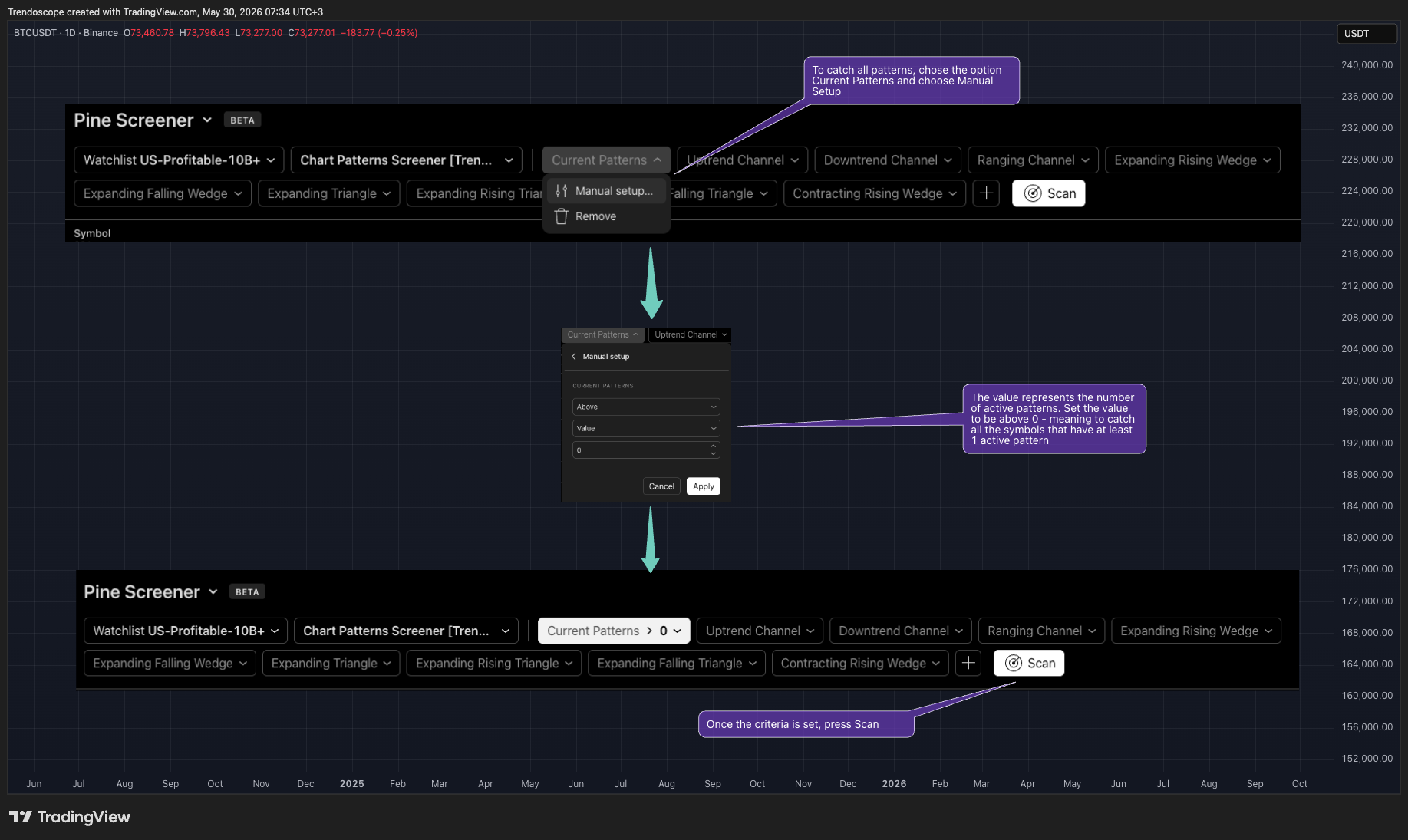
Task: Increase value using stepper up arrow
Action: click(714, 446)
